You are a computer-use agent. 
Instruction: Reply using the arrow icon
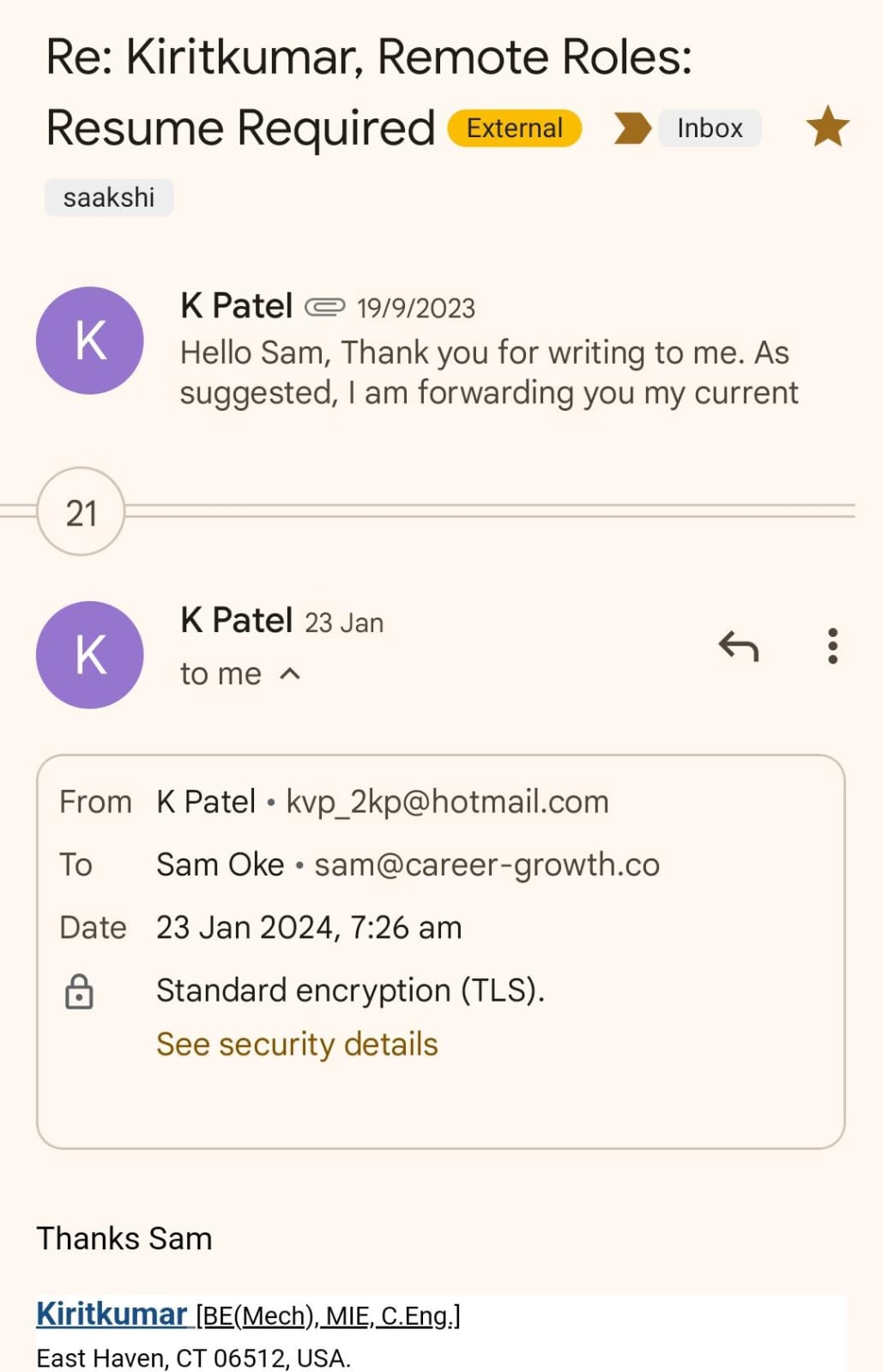pos(739,647)
